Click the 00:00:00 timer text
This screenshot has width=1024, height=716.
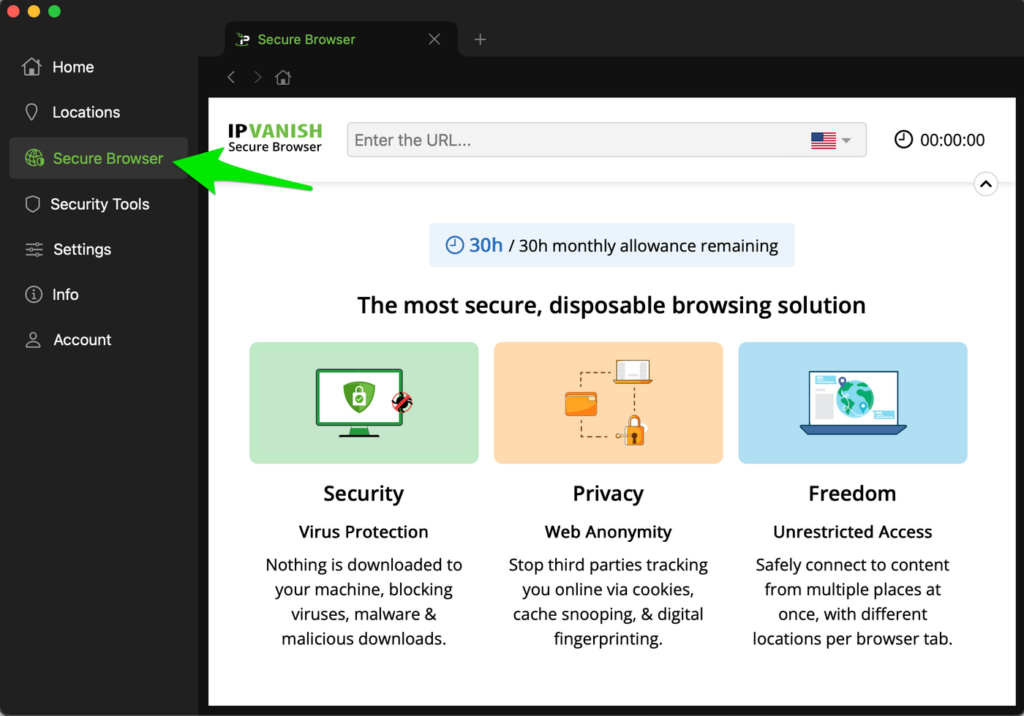pos(952,140)
